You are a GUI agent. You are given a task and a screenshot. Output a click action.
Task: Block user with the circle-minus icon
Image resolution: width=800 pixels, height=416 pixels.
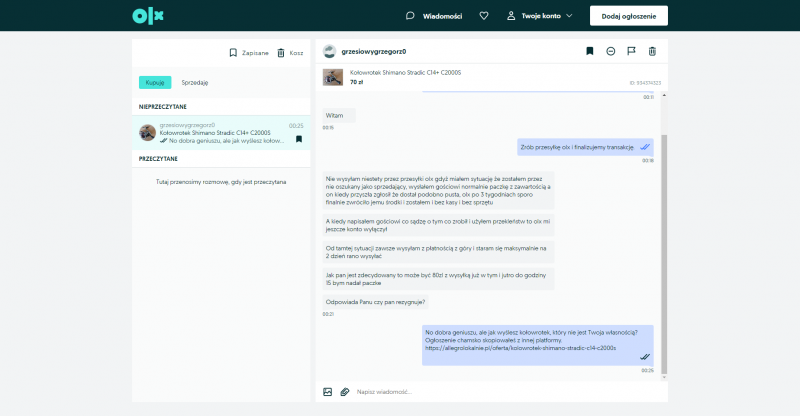[610, 51]
